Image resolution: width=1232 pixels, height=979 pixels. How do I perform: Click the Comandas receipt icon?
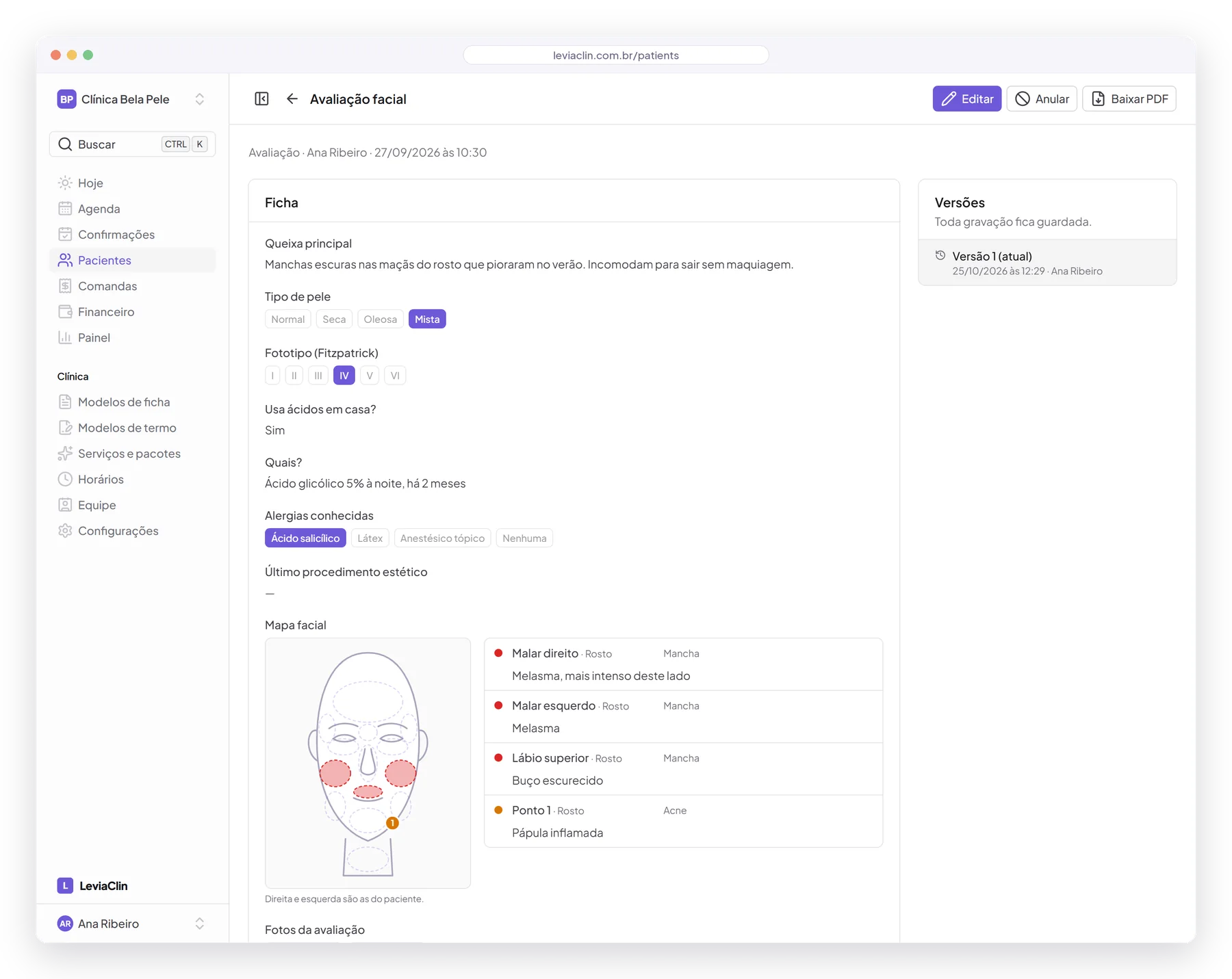(x=65, y=286)
